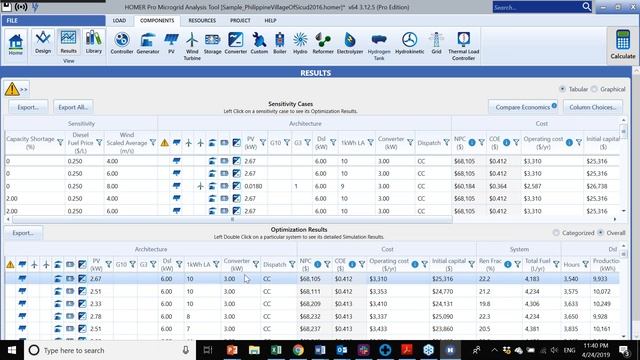Viewport: 640px width, 360px height.
Task: Click the search magnifier icon
Action: (x=587, y=7)
